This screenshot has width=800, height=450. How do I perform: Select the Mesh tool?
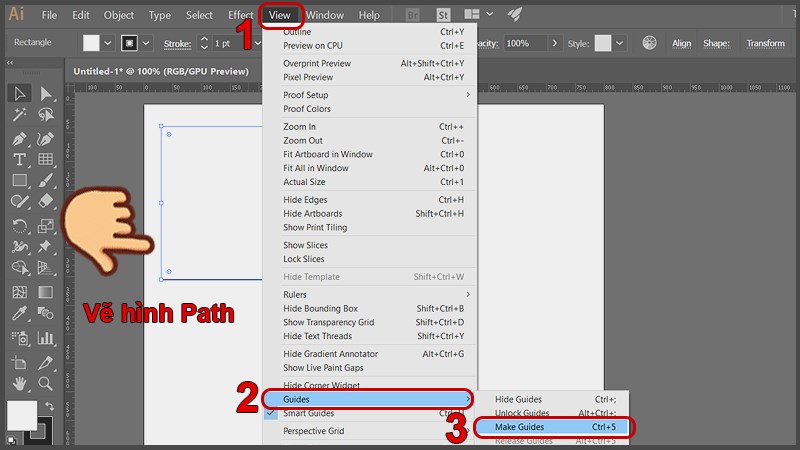(19, 292)
